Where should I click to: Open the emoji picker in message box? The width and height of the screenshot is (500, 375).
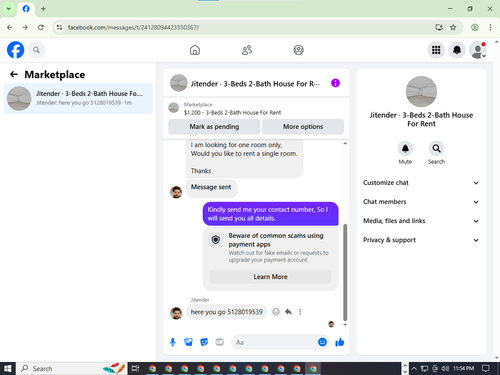click(x=322, y=342)
